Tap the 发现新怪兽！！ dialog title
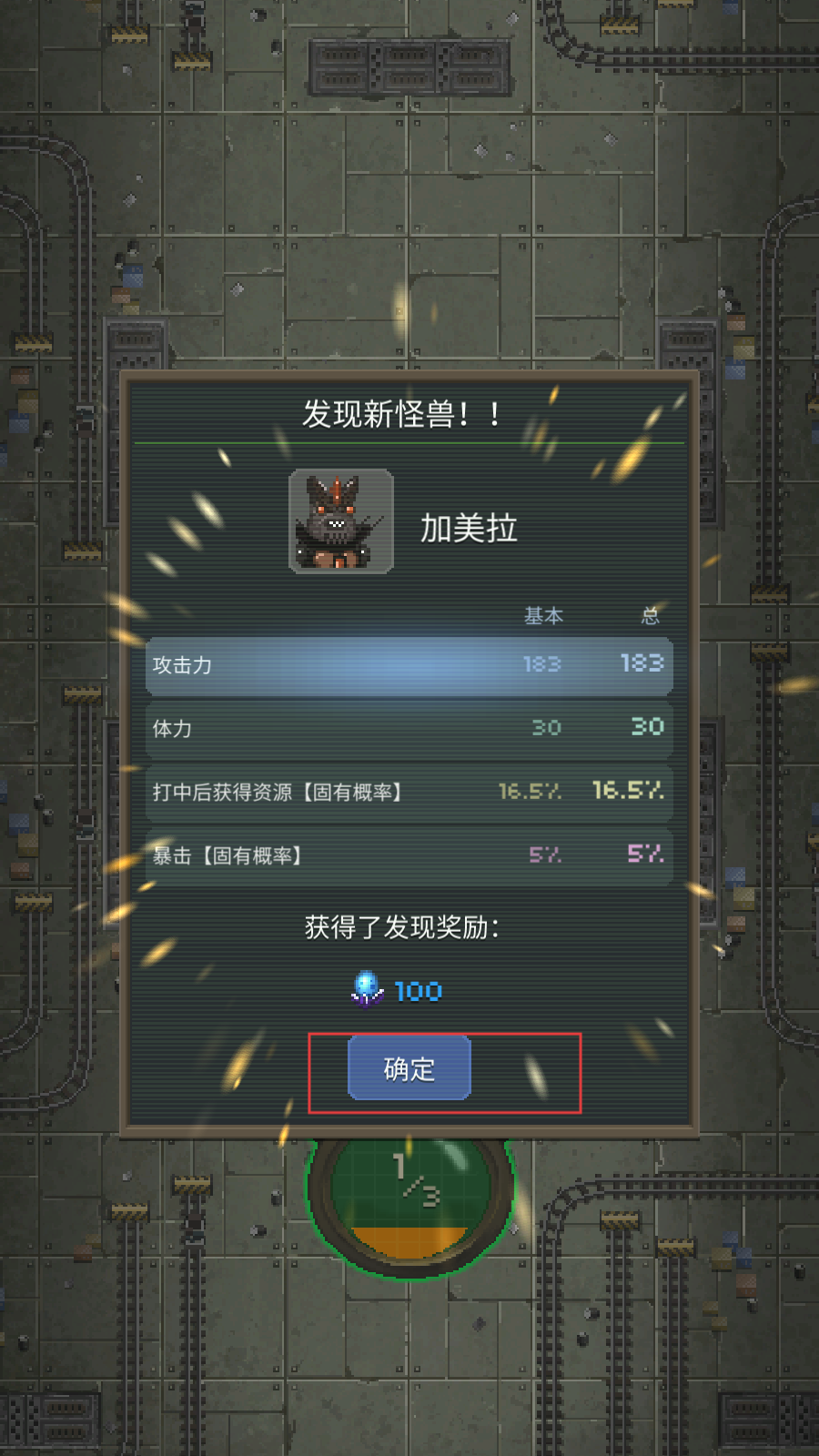 401,414
